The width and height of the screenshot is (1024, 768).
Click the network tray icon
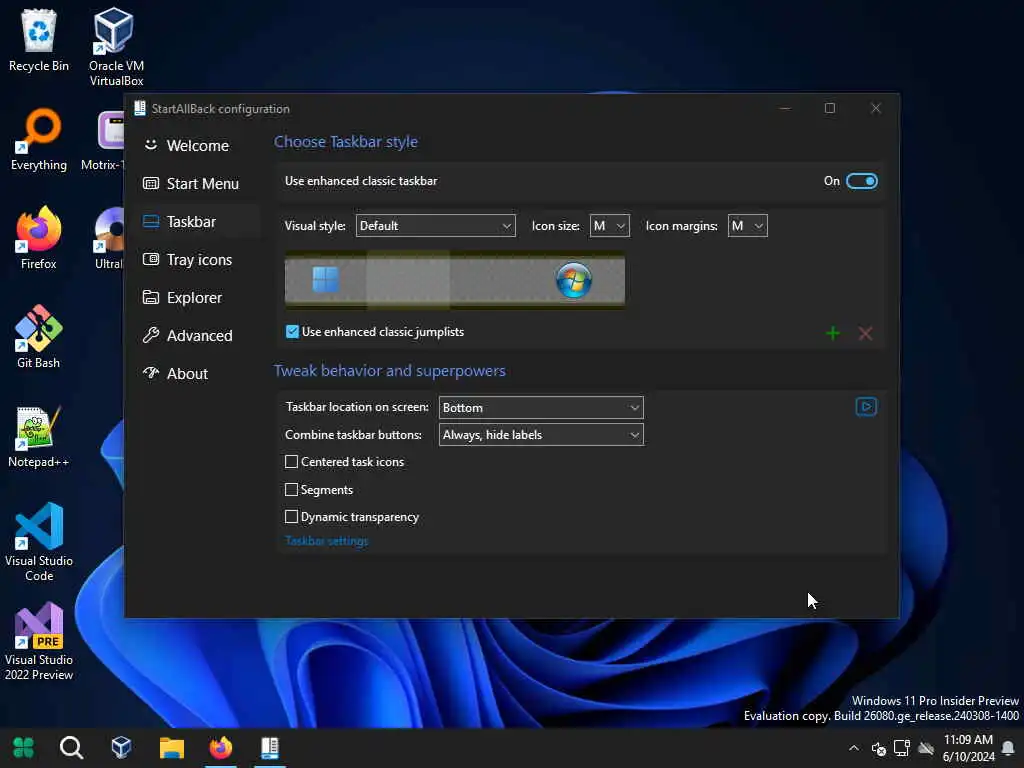902,748
